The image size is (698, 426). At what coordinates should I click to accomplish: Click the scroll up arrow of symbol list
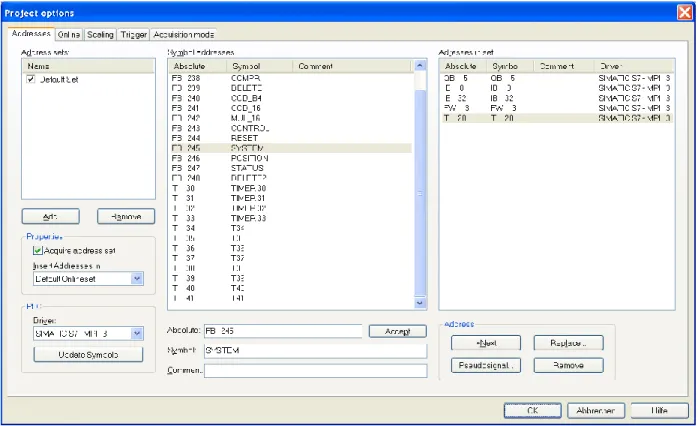pos(420,66)
